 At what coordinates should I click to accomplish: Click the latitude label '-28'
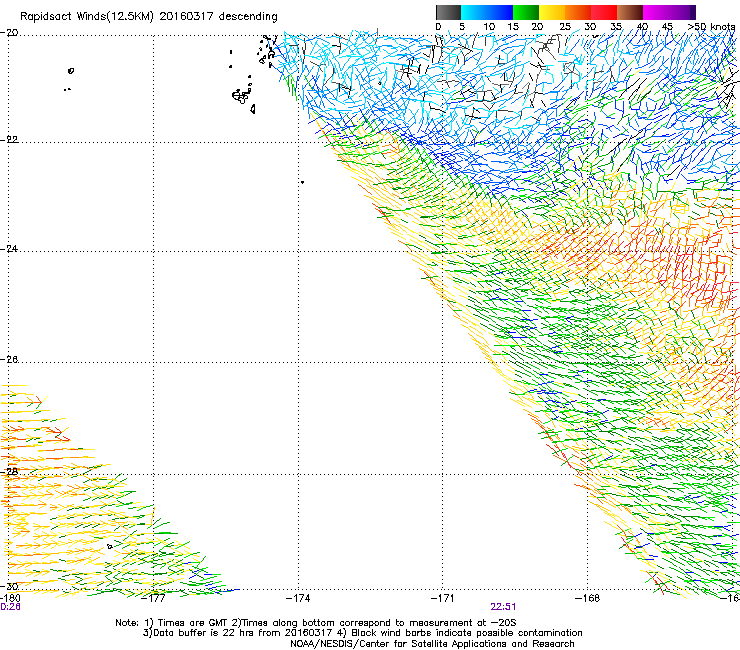(9, 472)
